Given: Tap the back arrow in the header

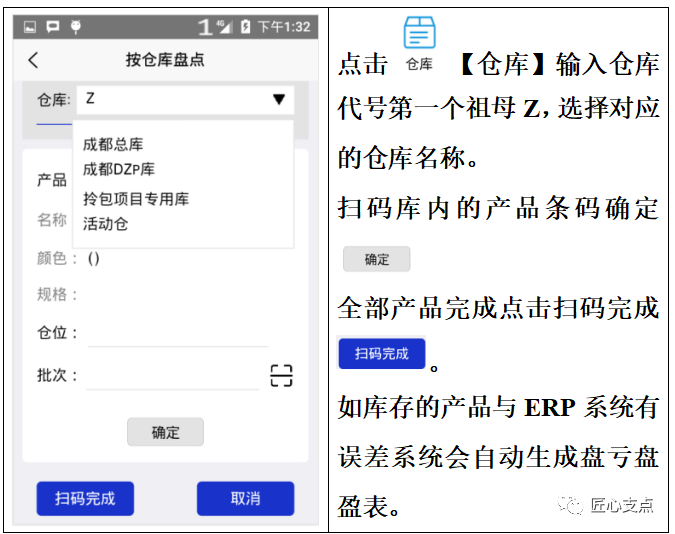Looking at the screenshot, I should point(33,60).
